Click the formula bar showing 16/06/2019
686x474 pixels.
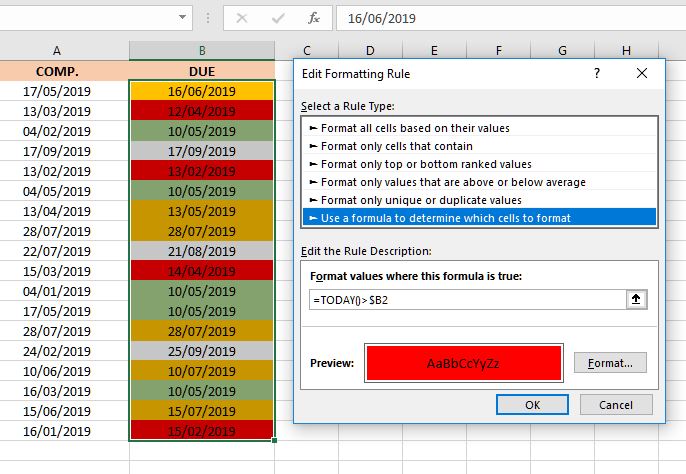pos(511,18)
